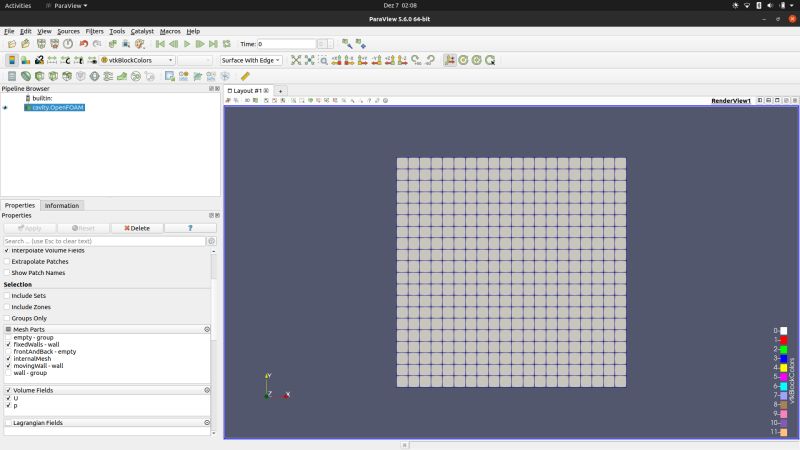Screen dimensions: 800x450
Task: Enable Groups Only checkbox
Action: point(7,318)
